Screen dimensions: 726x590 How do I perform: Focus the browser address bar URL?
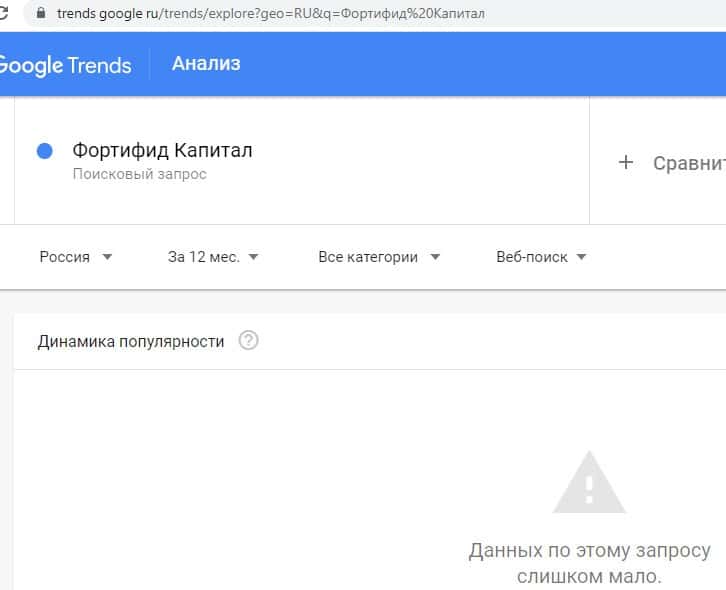pos(270,14)
